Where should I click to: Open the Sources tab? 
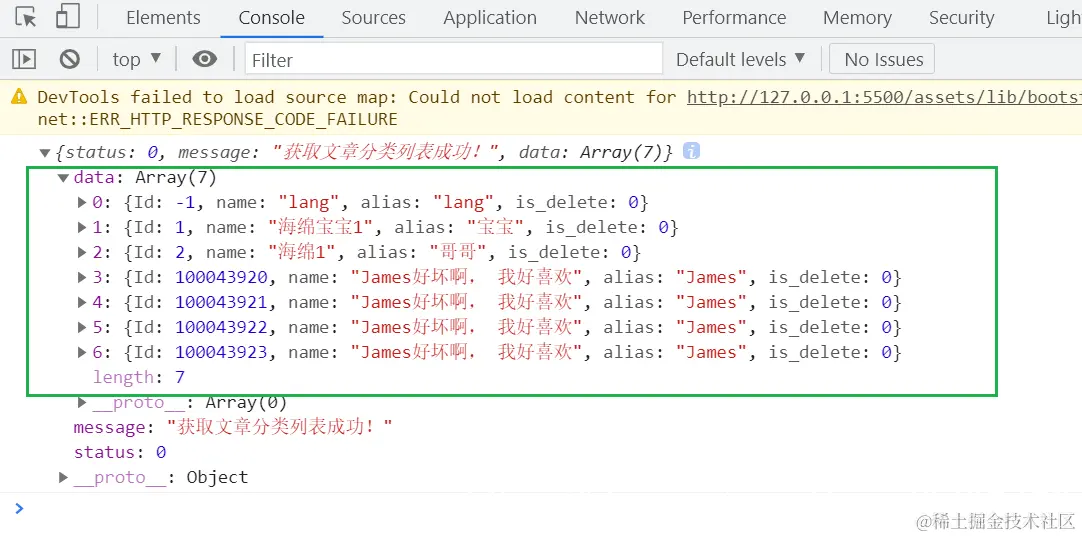[x=373, y=18]
